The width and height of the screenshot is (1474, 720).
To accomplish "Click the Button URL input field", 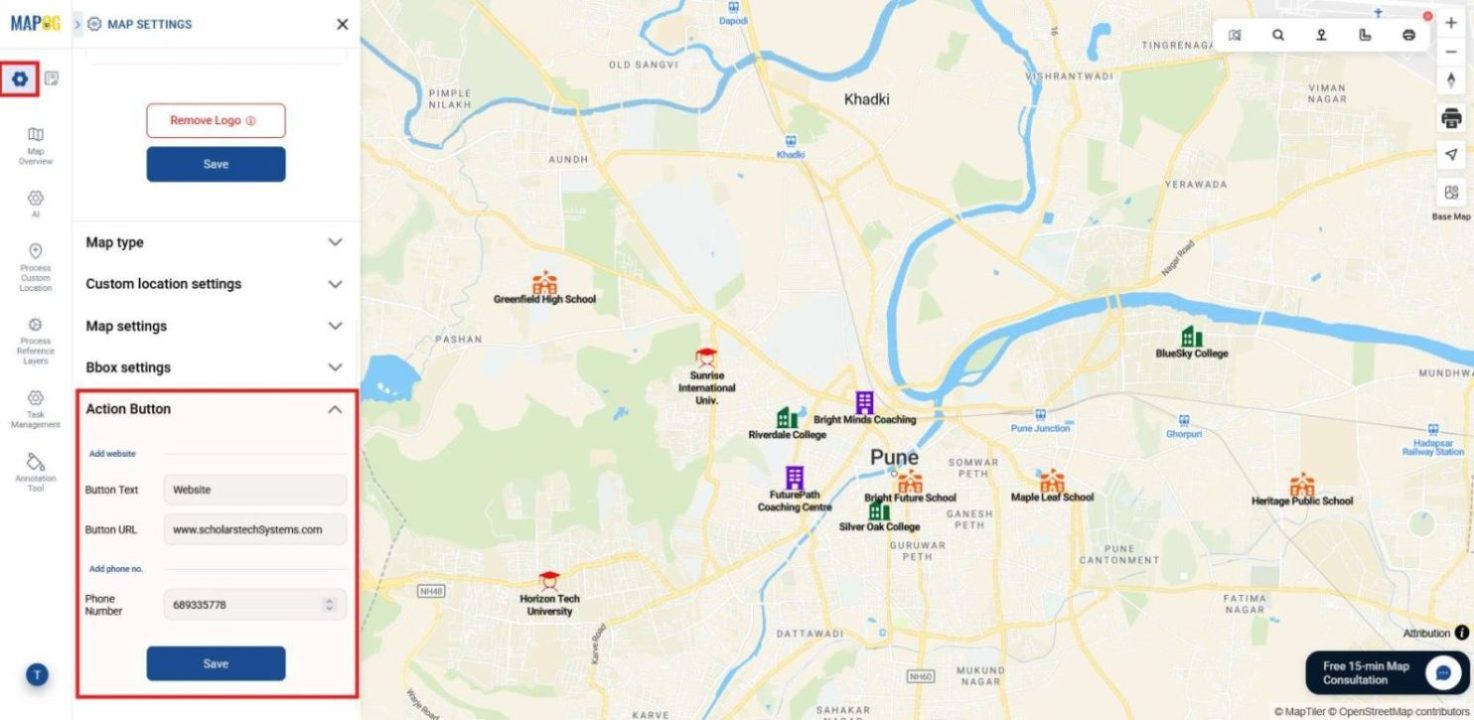I will (x=255, y=530).
